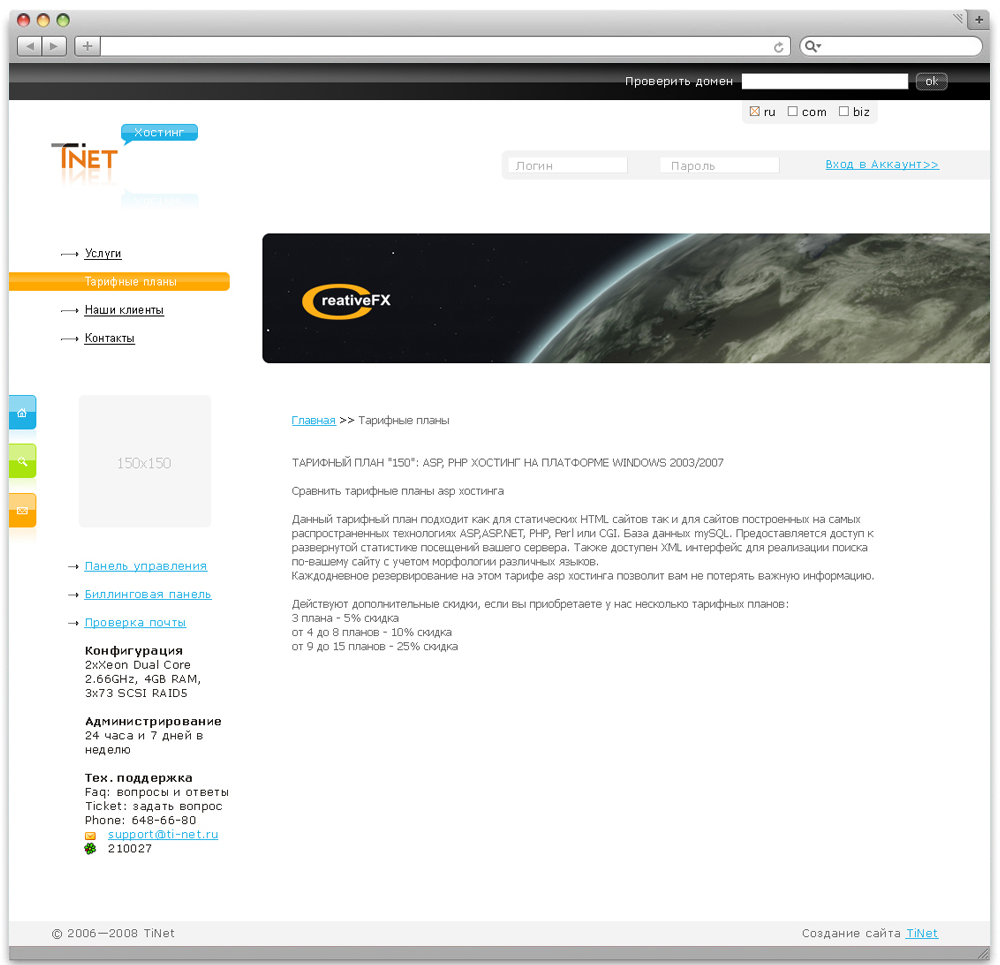Uncheck the ru domain checkbox
1000x965 pixels.
pyautogui.click(x=755, y=112)
